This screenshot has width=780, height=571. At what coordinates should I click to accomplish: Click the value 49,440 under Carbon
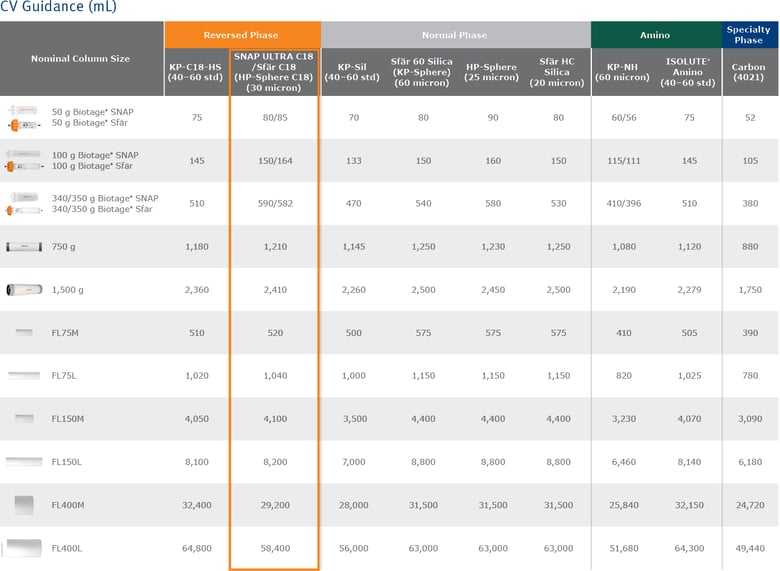point(750,549)
